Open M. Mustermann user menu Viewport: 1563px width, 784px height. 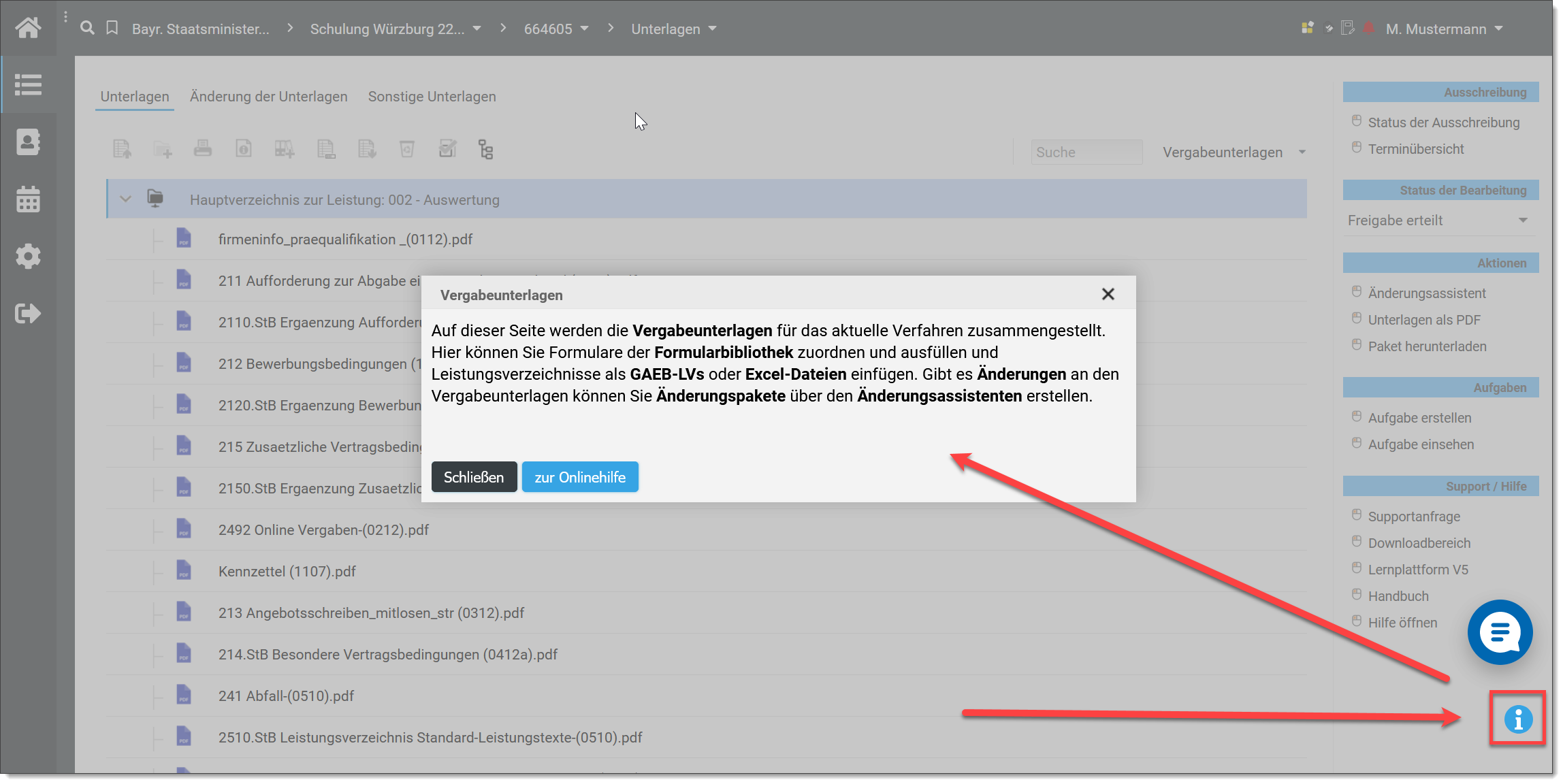point(1444,29)
